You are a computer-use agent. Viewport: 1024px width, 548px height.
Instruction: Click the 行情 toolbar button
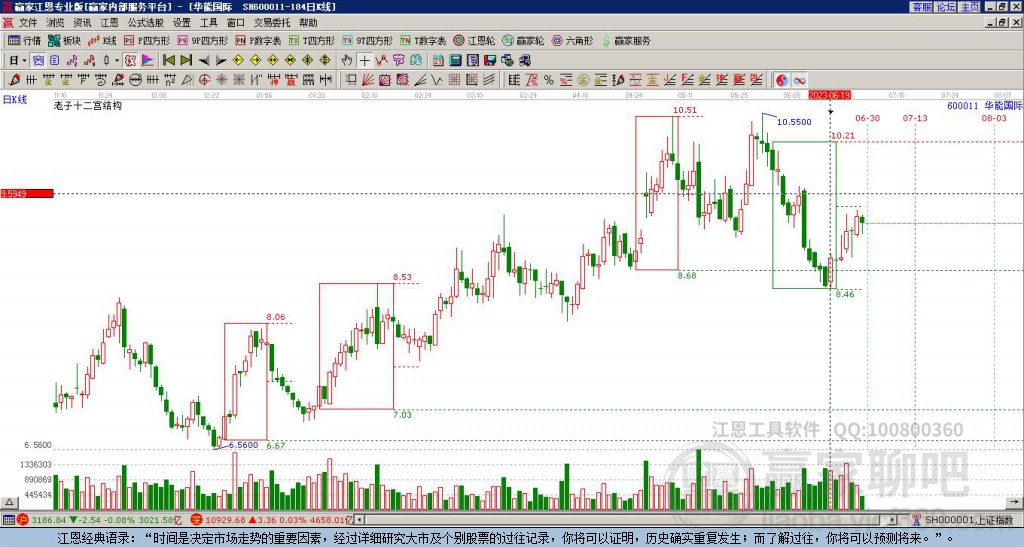[x=25, y=40]
